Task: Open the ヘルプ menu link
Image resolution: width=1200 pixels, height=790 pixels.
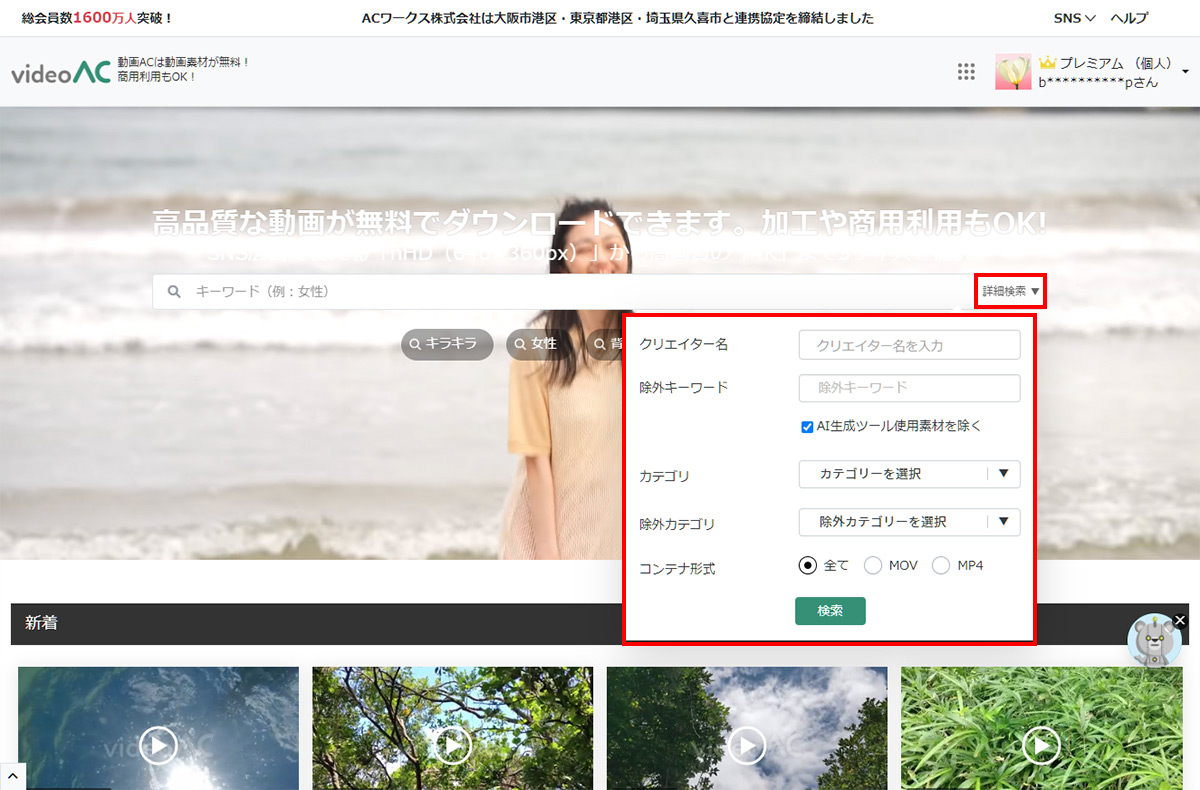Action: point(1129,18)
